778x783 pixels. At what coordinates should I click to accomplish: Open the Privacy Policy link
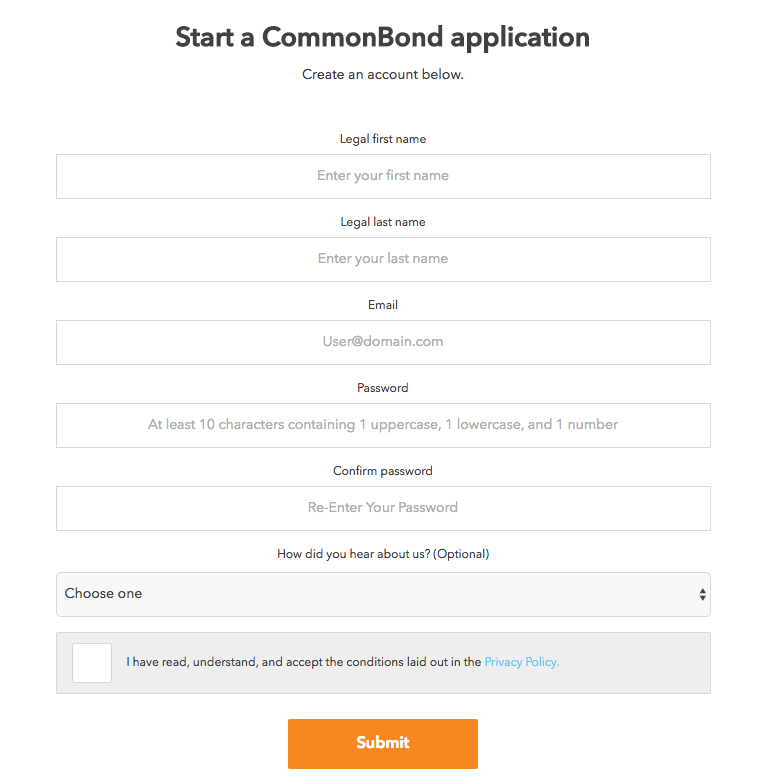(x=522, y=662)
